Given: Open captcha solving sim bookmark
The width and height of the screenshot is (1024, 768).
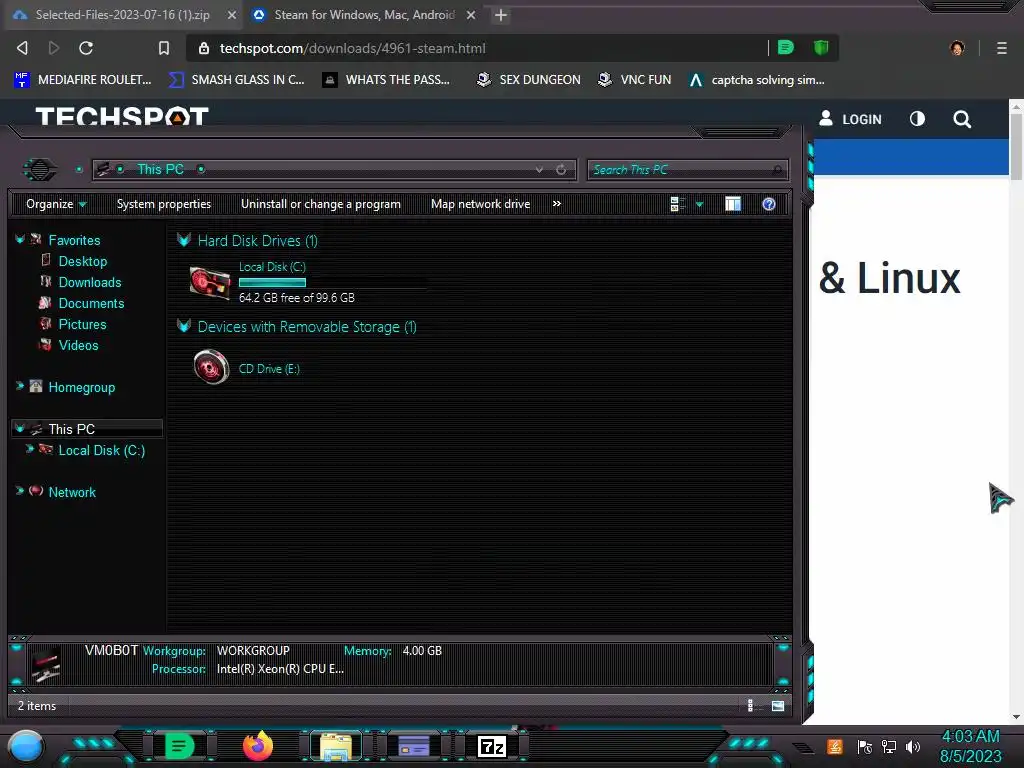Looking at the screenshot, I should click(757, 80).
